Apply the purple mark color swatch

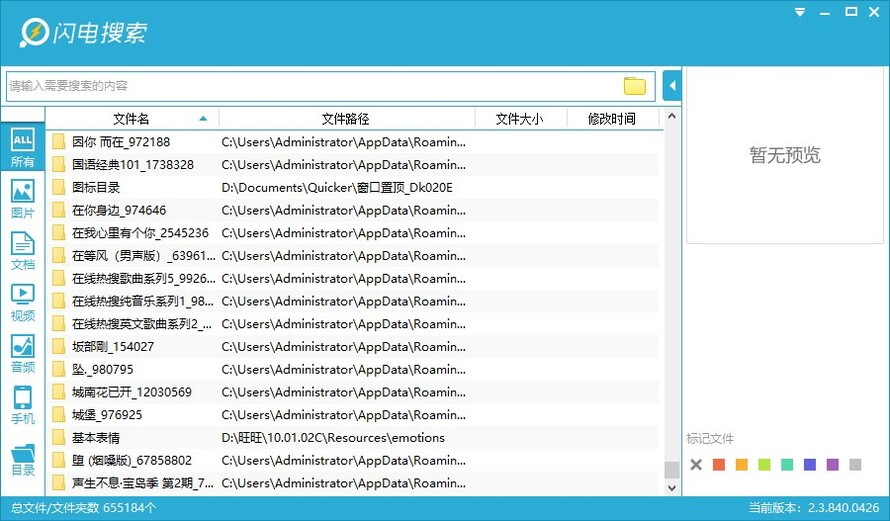(833, 465)
